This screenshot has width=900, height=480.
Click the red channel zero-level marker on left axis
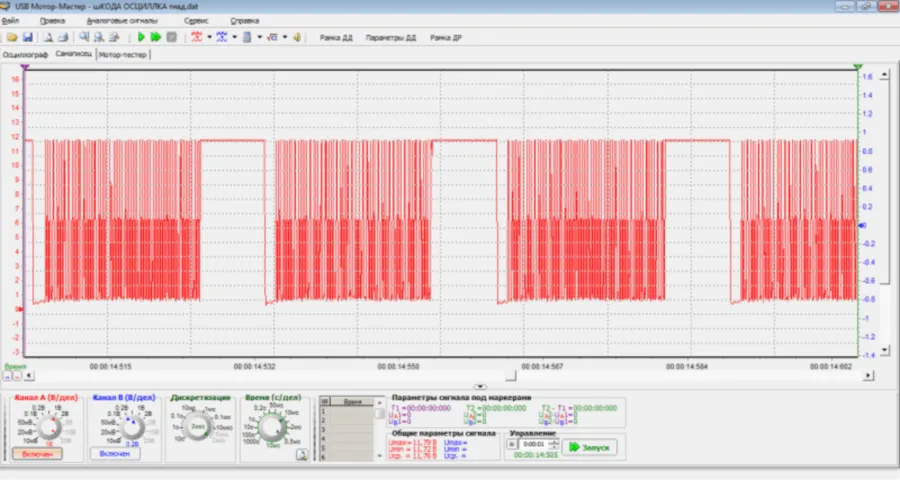pyautogui.click(x=21, y=309)
